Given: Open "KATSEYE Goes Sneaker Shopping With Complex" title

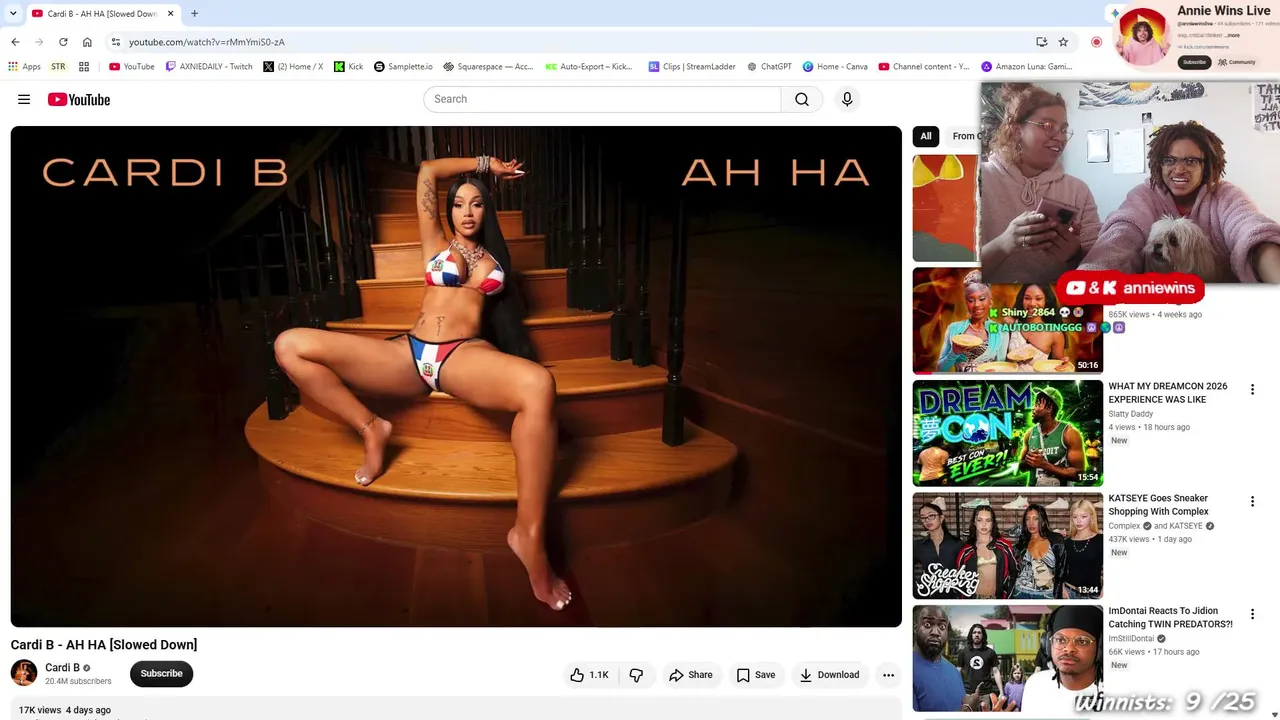Looking at the screenshot, I should pyautogui.click(x=1159, y=505).
